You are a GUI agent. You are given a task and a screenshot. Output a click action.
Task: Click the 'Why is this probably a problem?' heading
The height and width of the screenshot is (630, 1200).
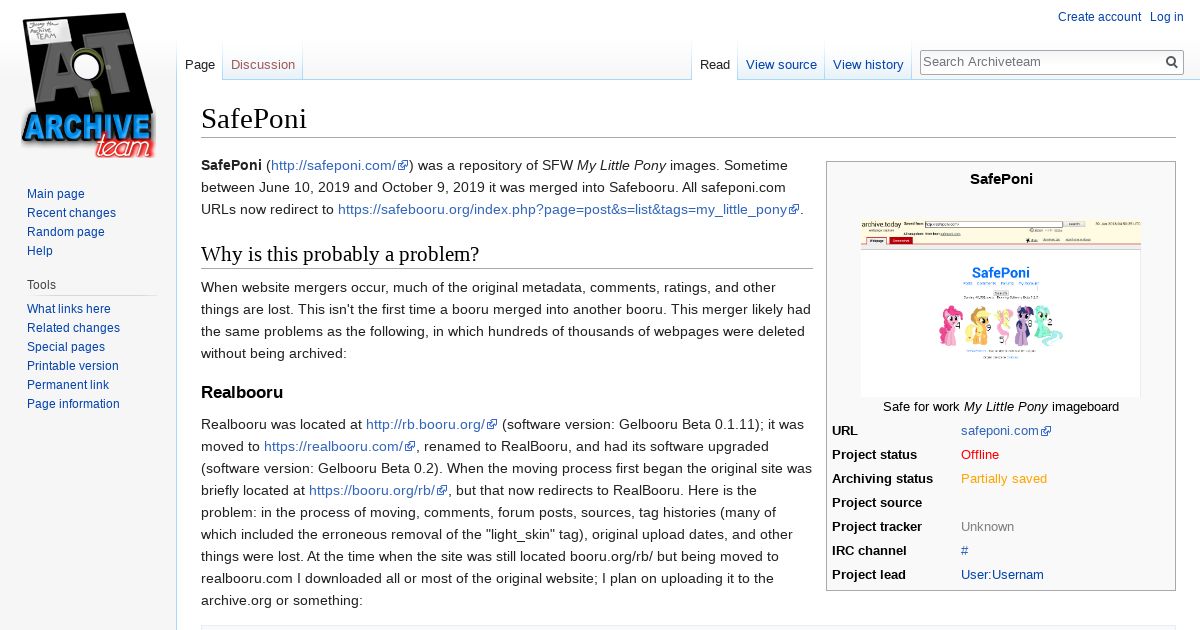[340, 254]
